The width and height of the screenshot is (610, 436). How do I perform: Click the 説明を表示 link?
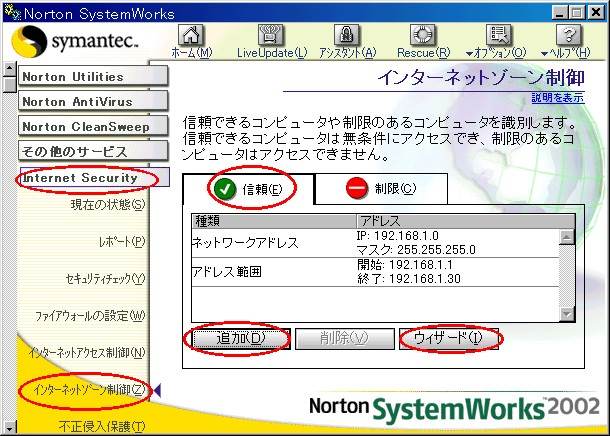click(557, 98)
